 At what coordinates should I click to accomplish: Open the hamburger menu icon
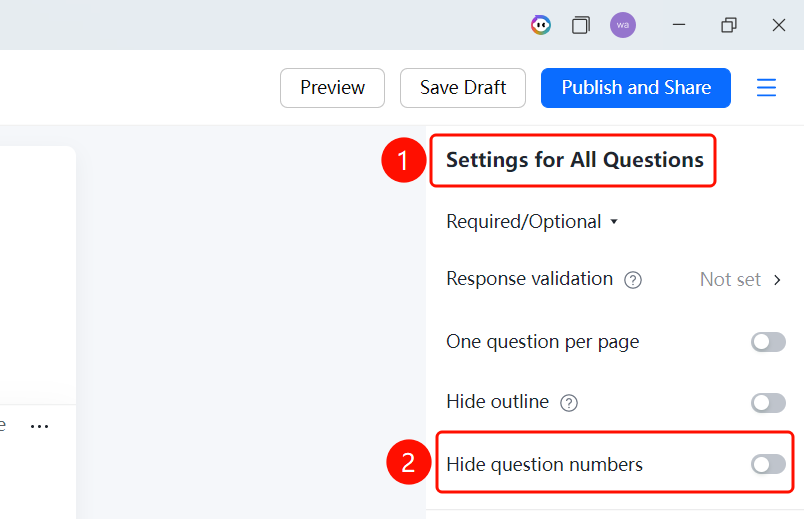(x=766, y=87)
